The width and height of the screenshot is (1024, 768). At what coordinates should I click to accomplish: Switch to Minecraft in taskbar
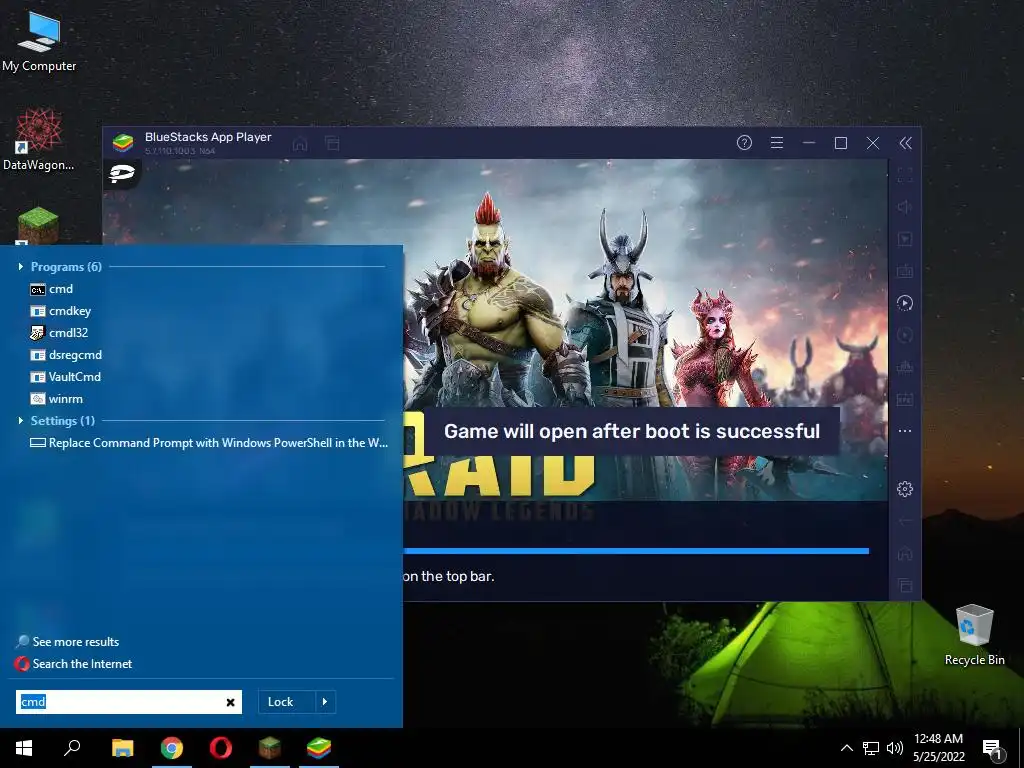coord(270,748)
